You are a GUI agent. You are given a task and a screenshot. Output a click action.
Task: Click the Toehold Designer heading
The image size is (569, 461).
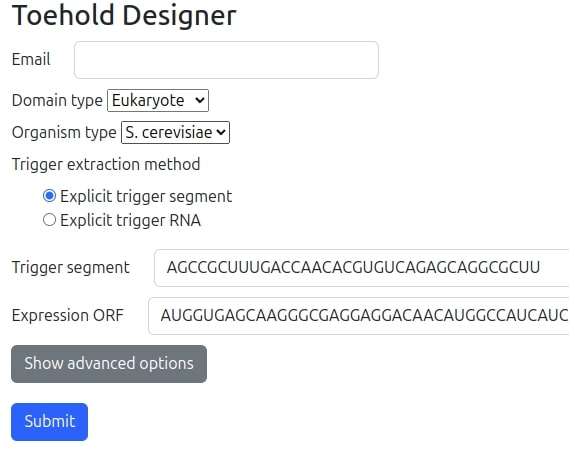(124, 15)
